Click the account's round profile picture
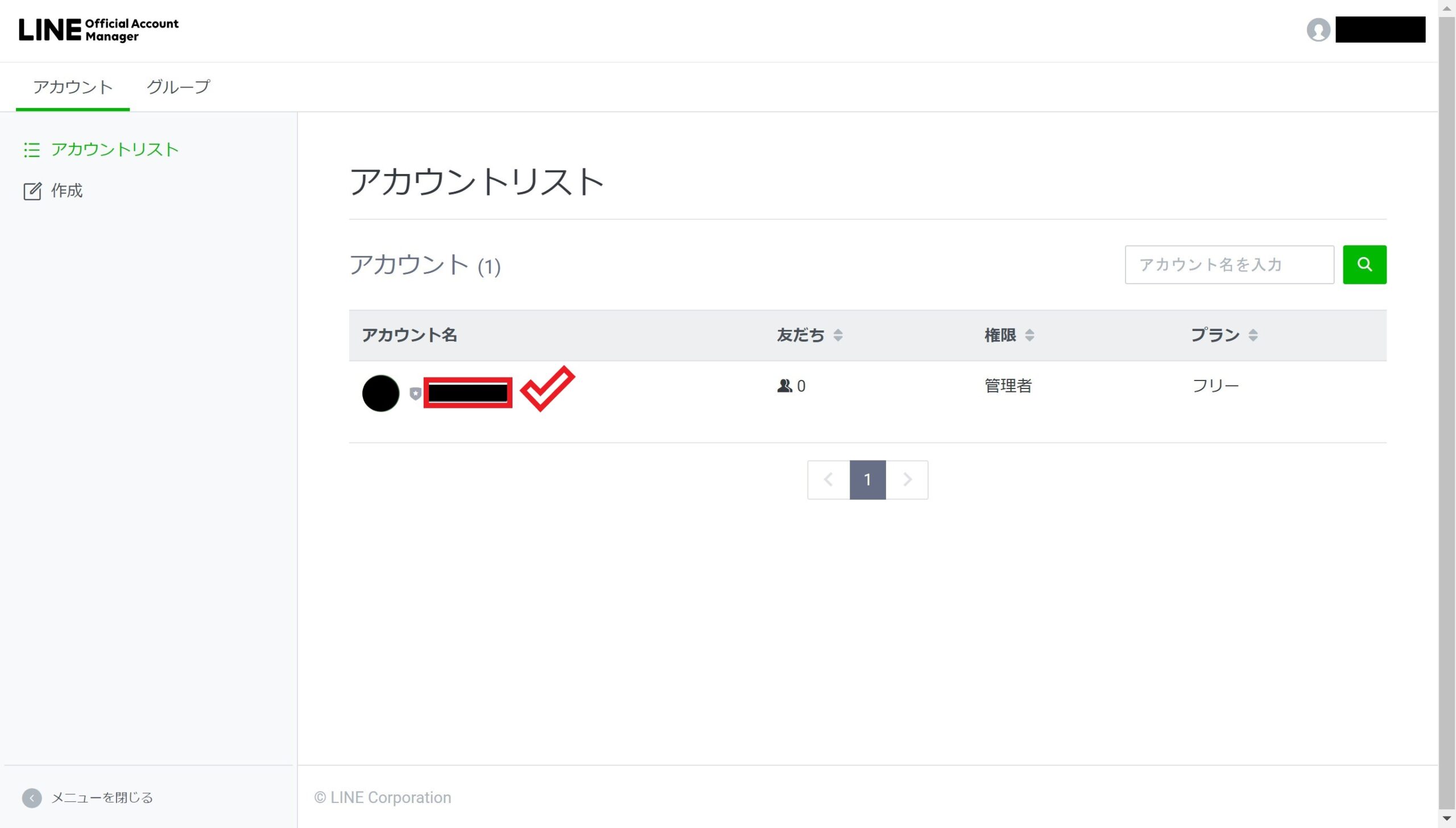 click(x=380, y=393)
